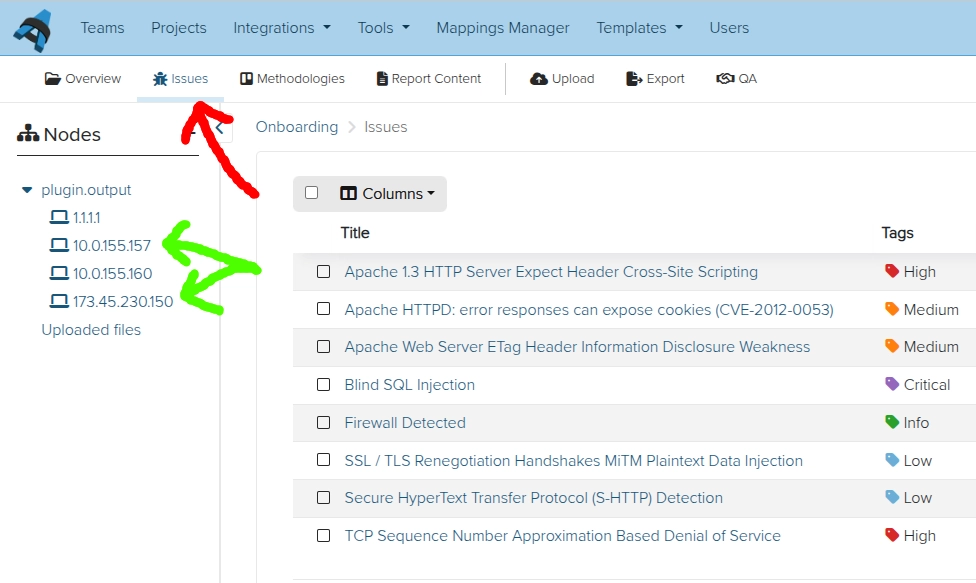Check the Secure HyperText Transfer Protocol issue
This screenshot has height=583, width=976.
coord(324,498)
